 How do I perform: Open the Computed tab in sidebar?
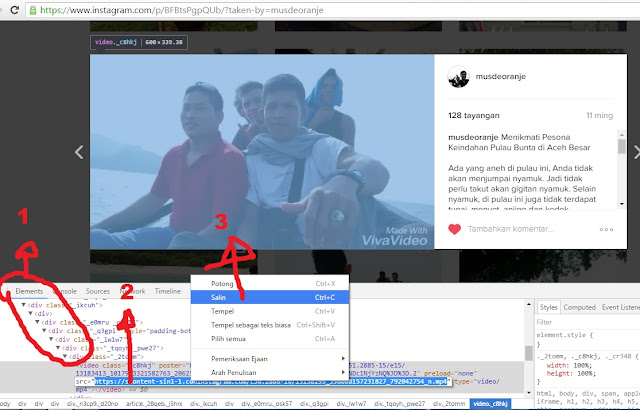pos(579,307)
